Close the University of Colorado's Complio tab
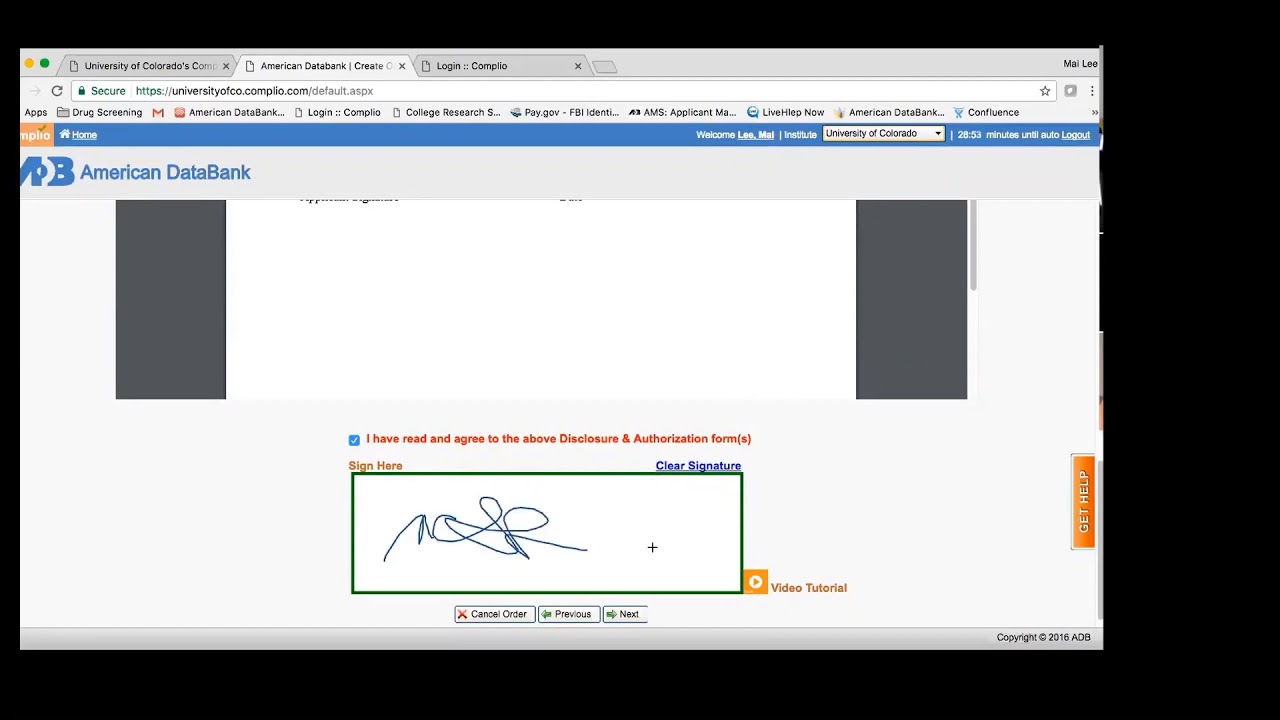1280x720 pixels. click(x=226, y=66)
